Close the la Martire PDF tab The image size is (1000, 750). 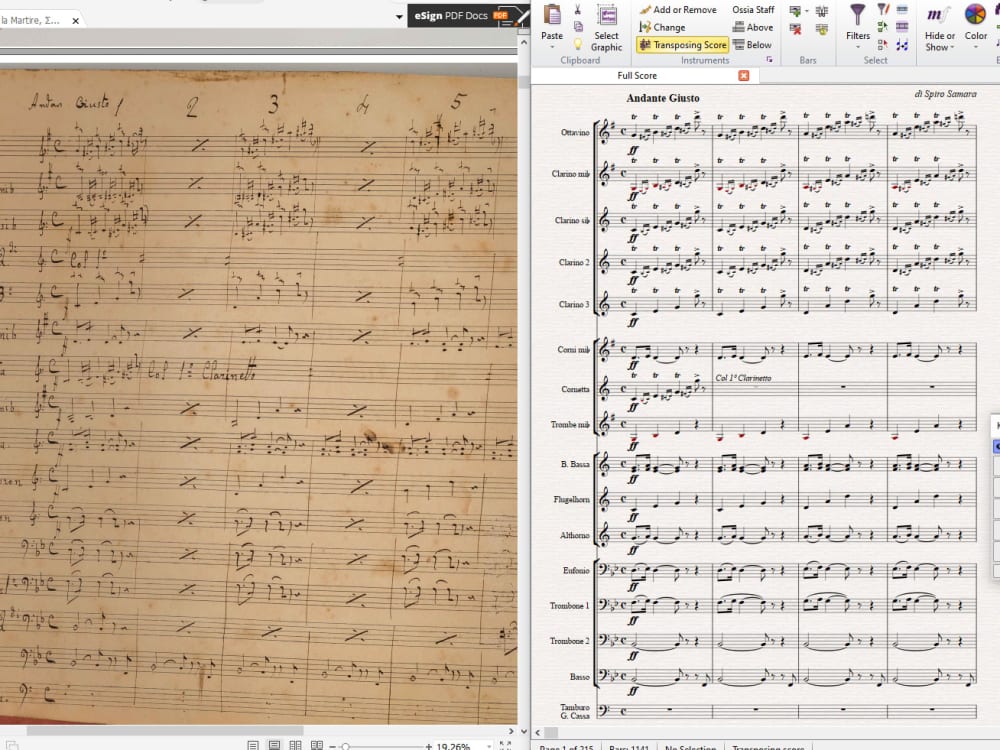click(76, 21)
